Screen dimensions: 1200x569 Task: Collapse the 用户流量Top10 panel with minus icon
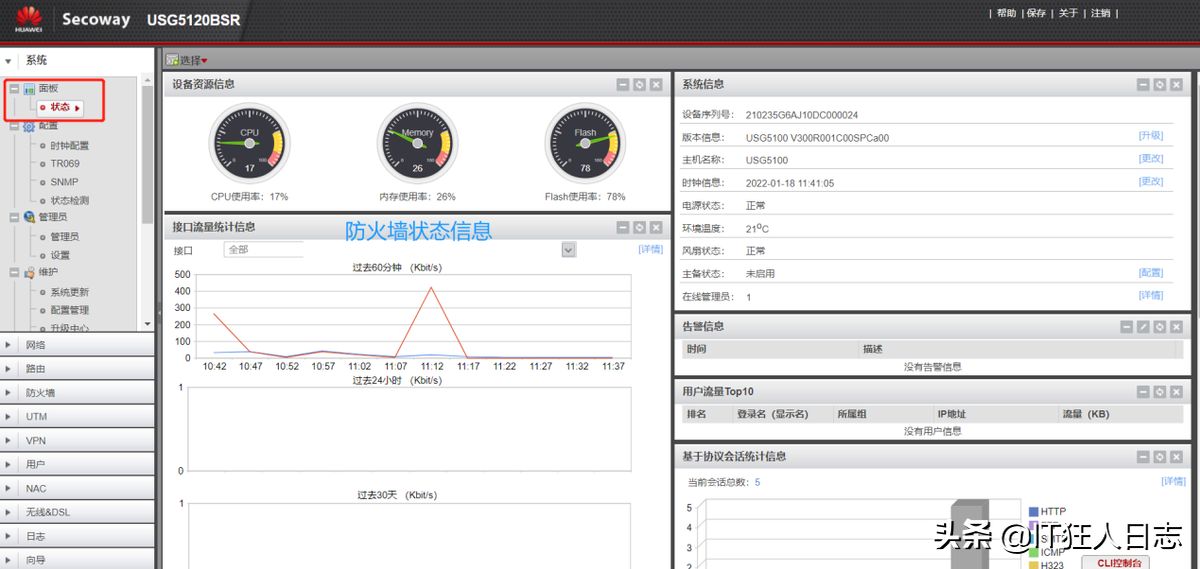click(x=1143, y=392)
